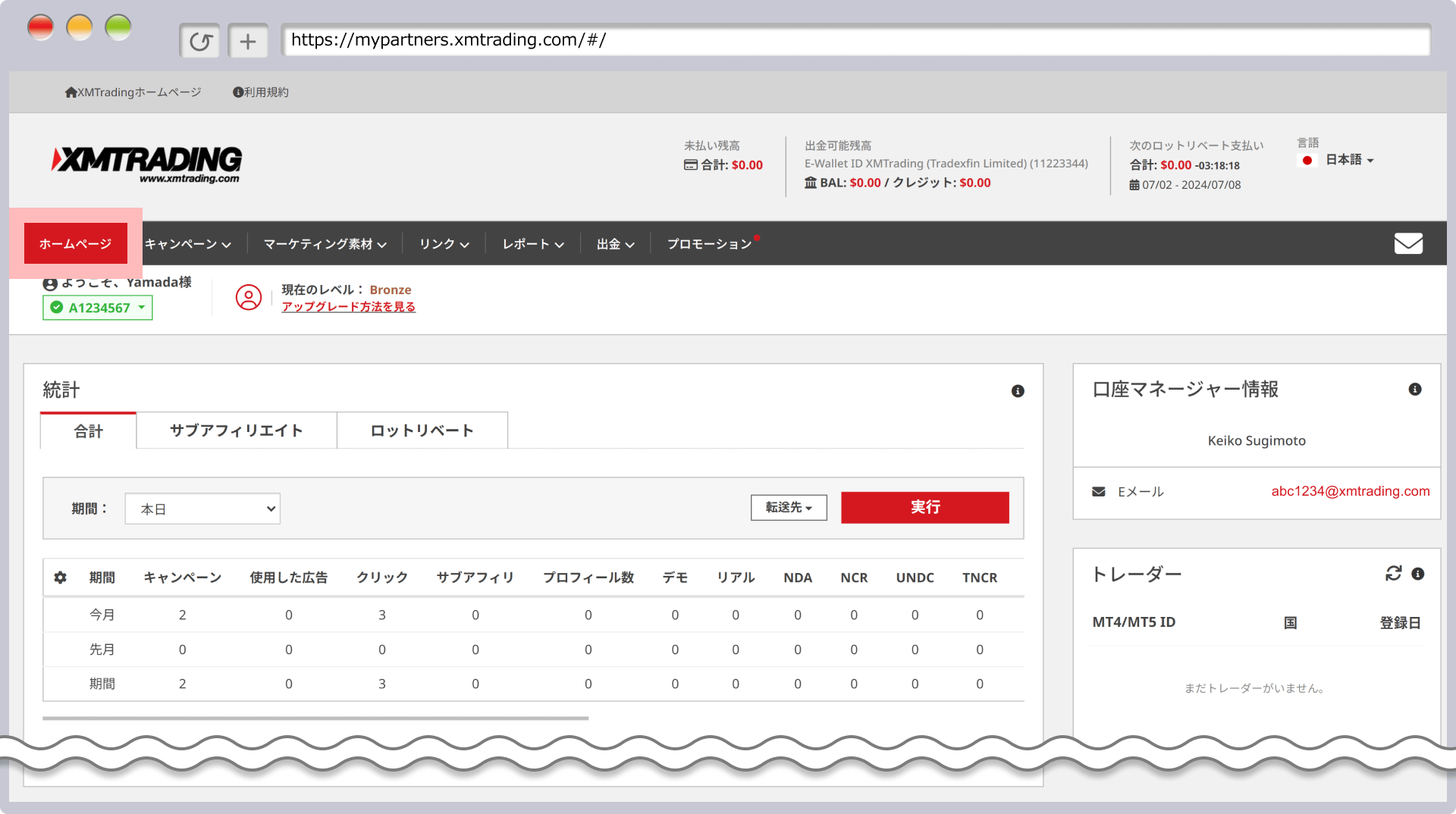Expand the 出金 menu
Screen dimensions: 1456x814
tap(616, 244)
